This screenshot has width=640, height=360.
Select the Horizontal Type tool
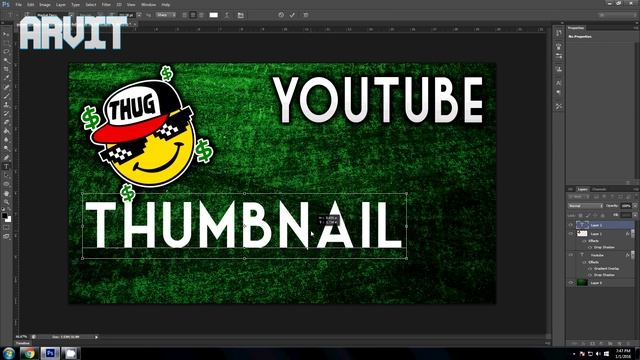click(x=6, y=167)
